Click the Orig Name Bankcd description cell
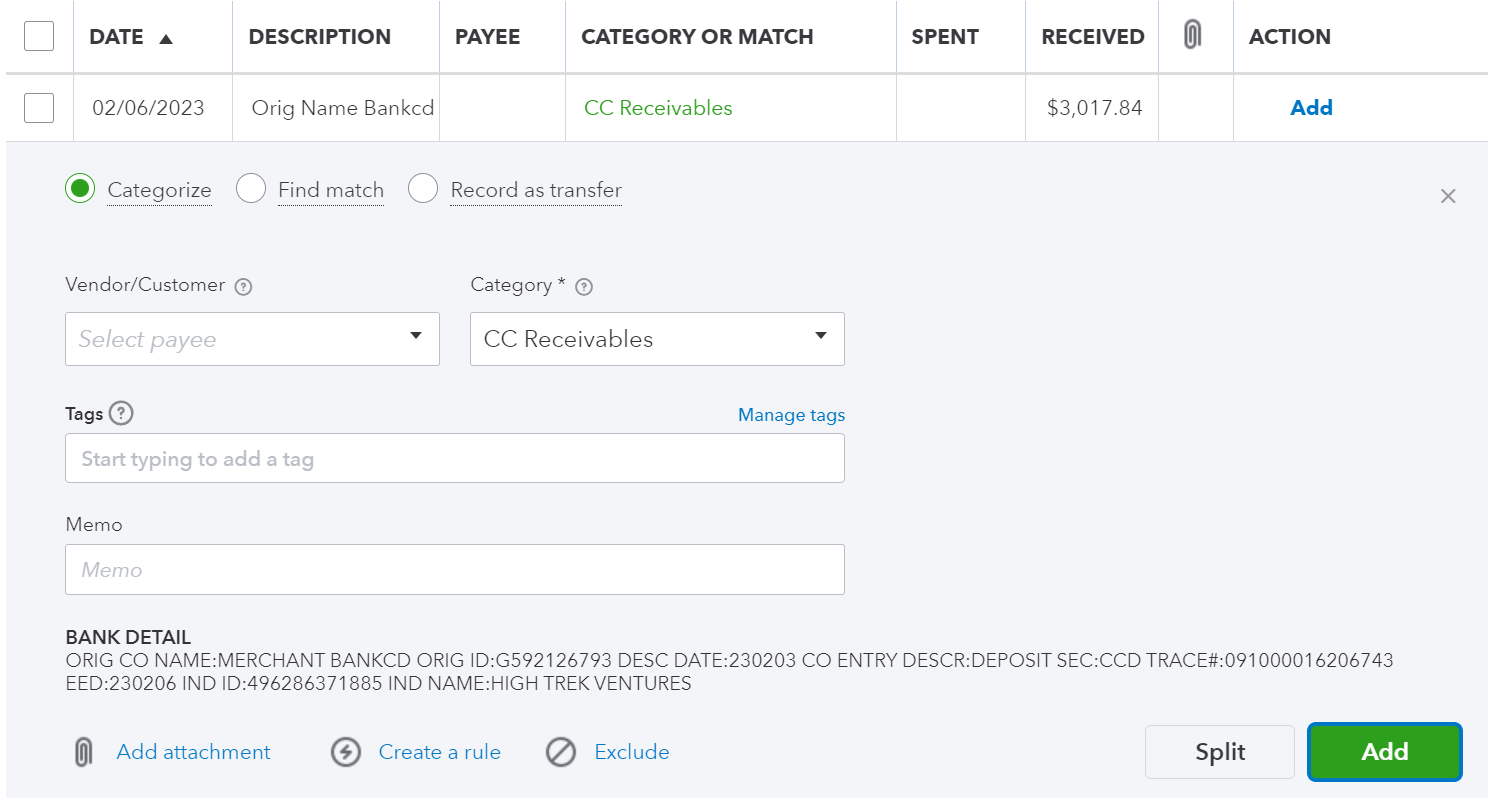Screen dimensions: 1488x798 pos(343,108)
